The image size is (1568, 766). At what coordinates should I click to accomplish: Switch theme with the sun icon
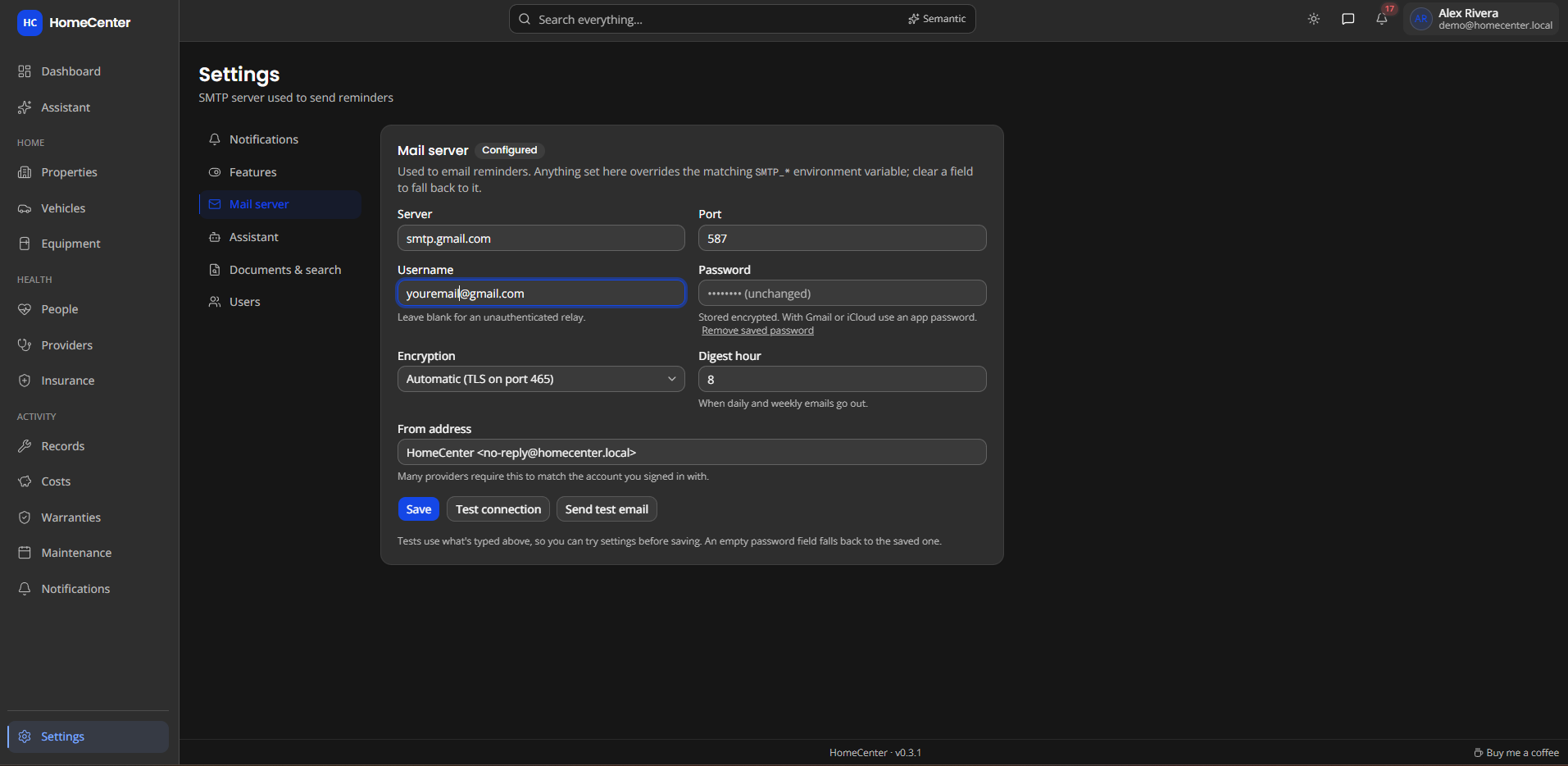pyautogui.click(x=1314, y=19)
